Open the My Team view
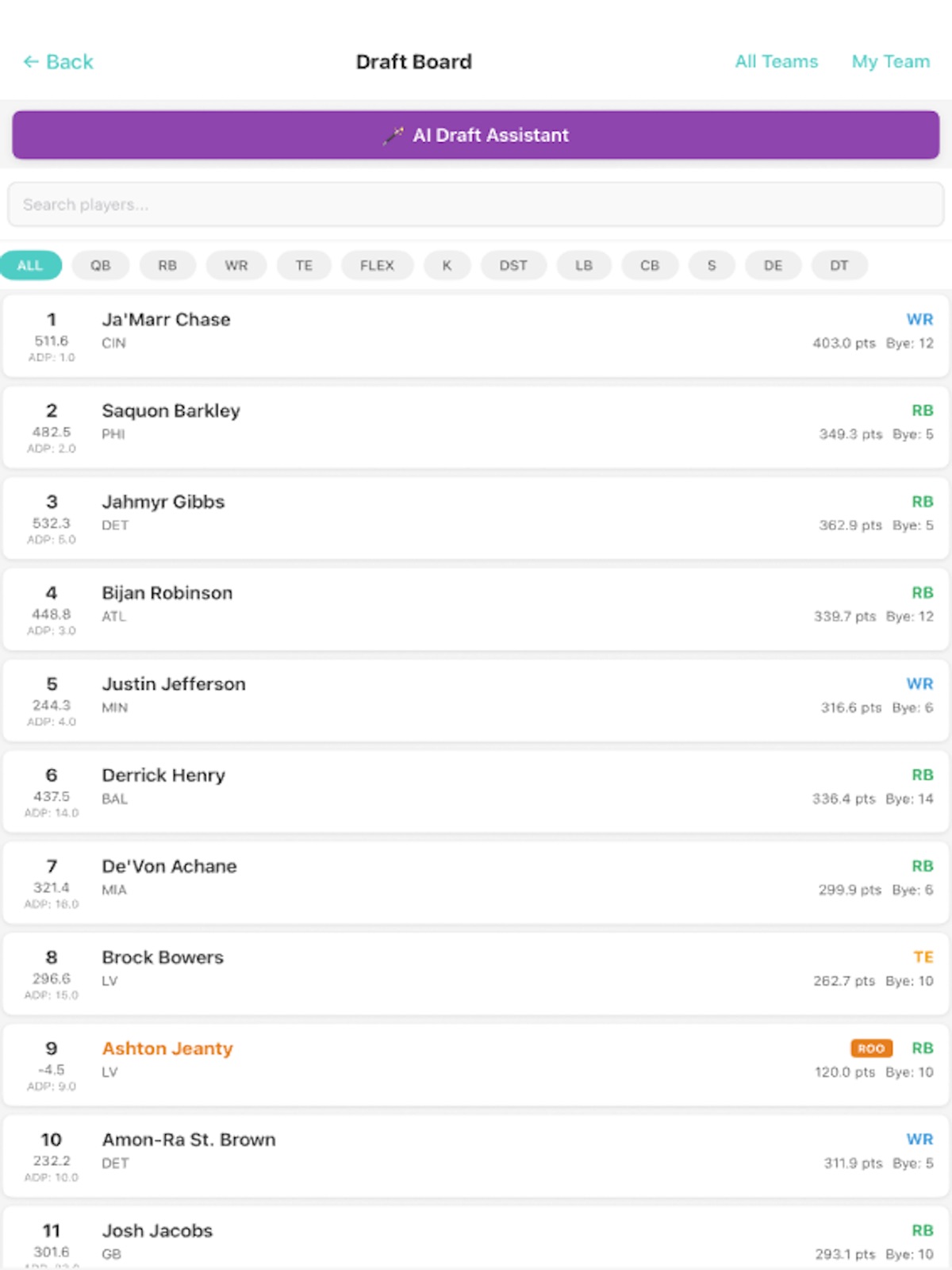Image resolution: width=952 pixels, height=1270 pixels. coord(890,62)
